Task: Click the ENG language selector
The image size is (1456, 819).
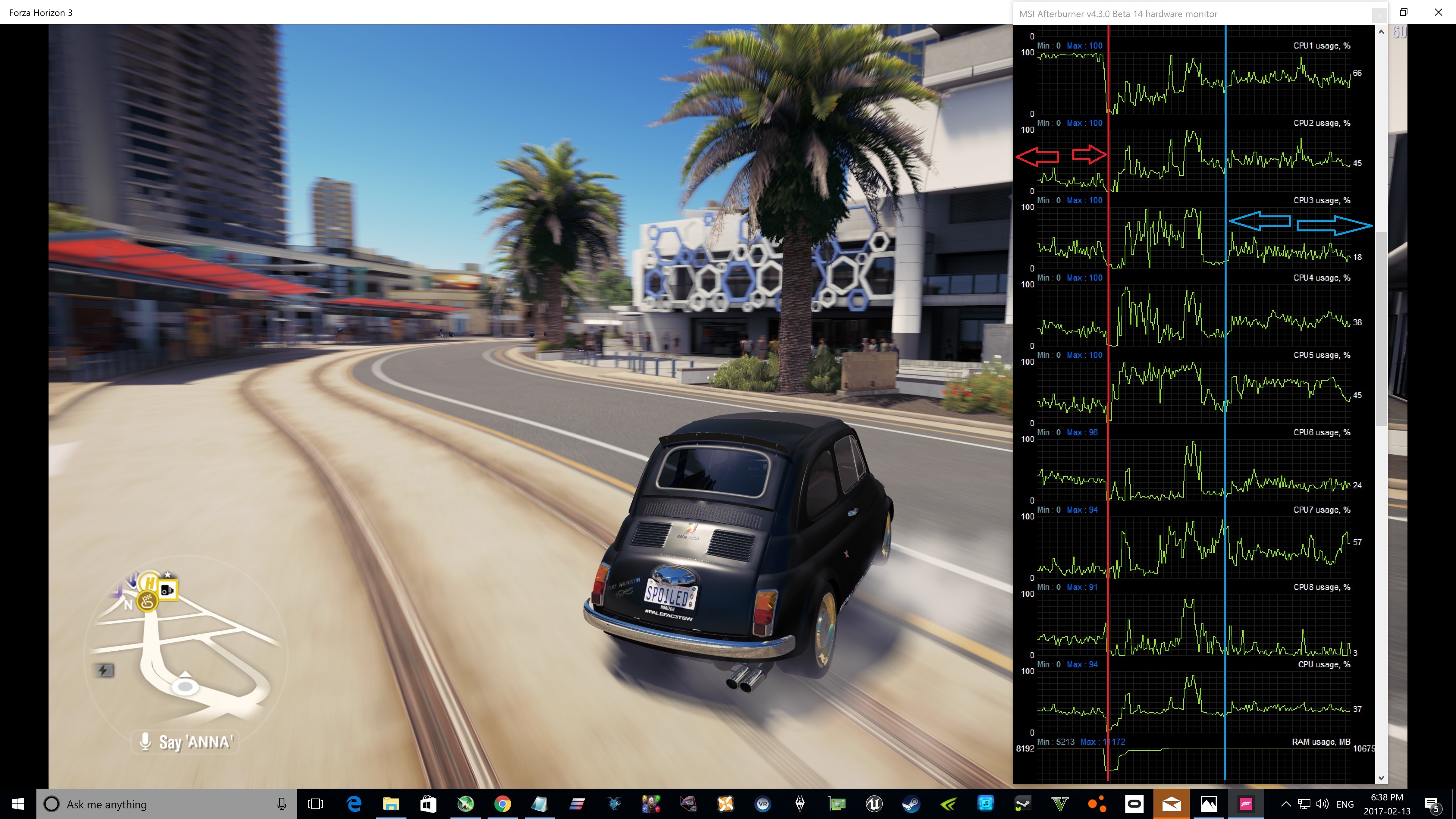Action: click(x=1345, y=804)
